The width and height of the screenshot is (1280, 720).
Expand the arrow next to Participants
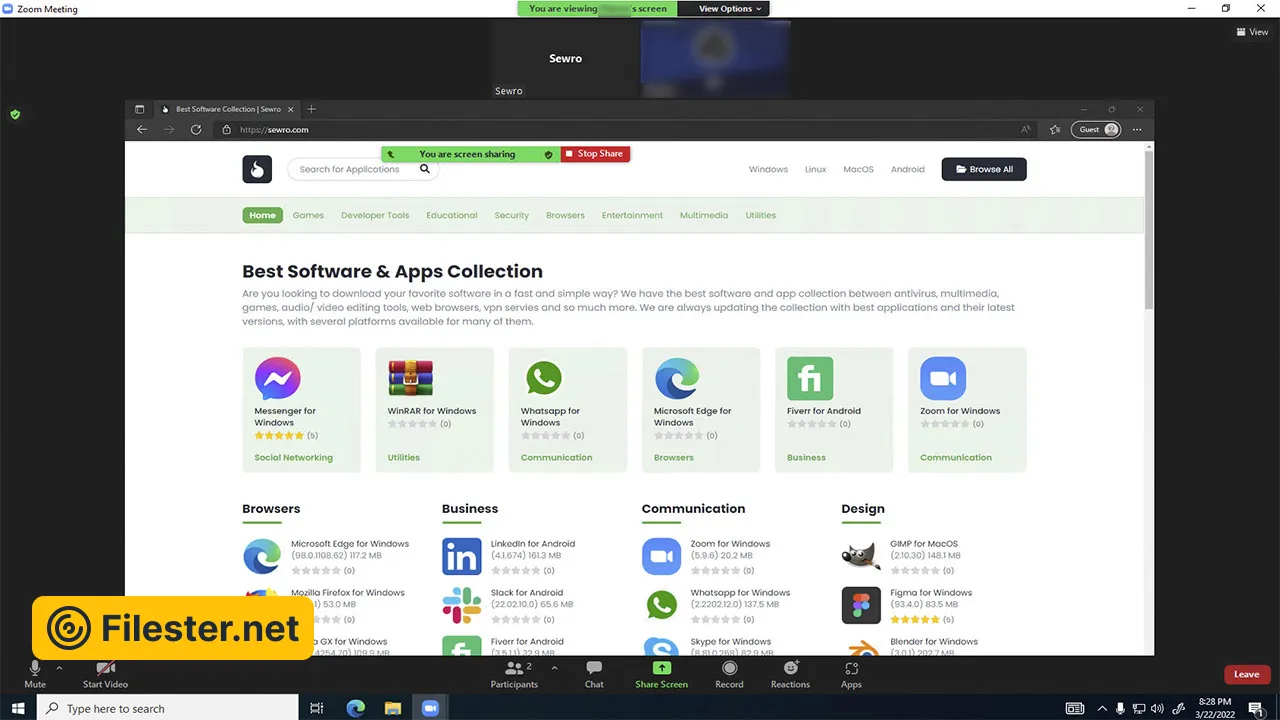pos(554,667)
